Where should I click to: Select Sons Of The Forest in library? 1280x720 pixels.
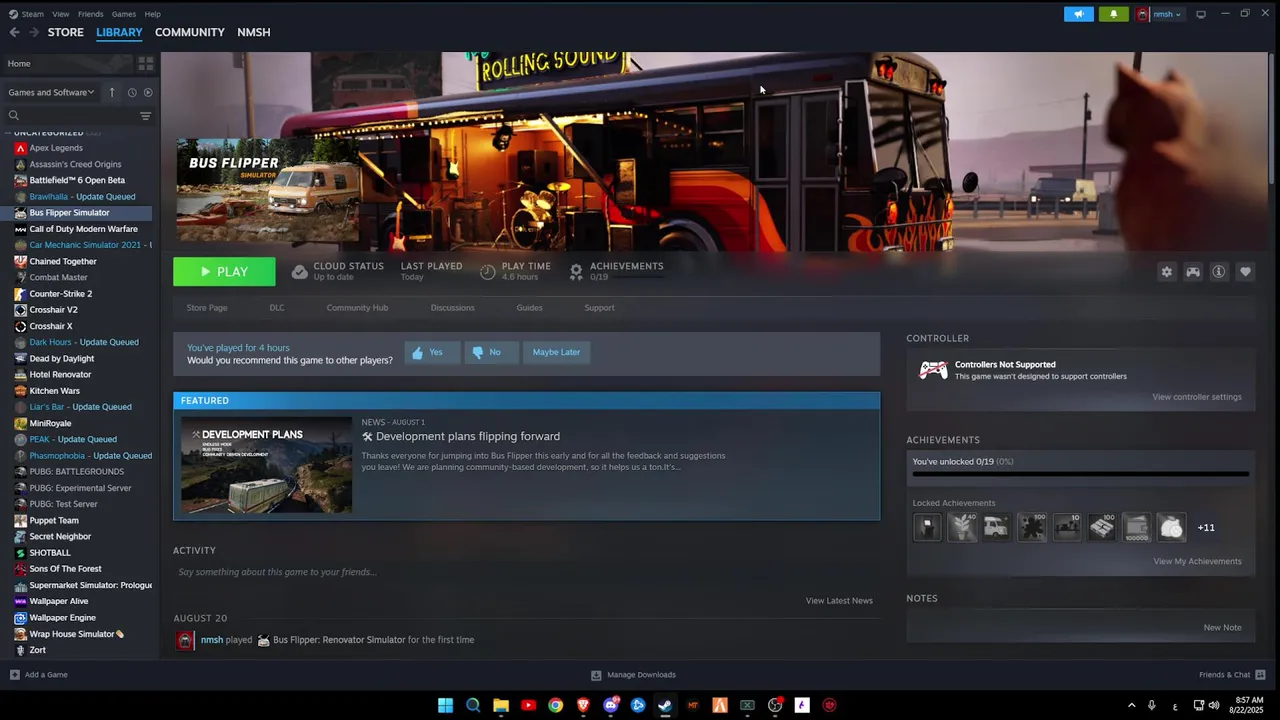65,569
